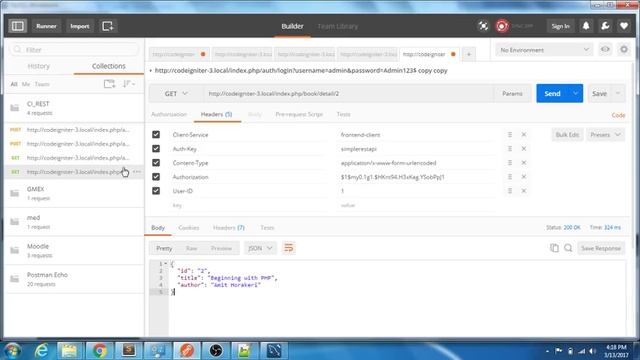The height and width of the screenshot is (360, 640).
Task: Click the Save Response button
Action: pyautogui.click(x=601, y=248)
